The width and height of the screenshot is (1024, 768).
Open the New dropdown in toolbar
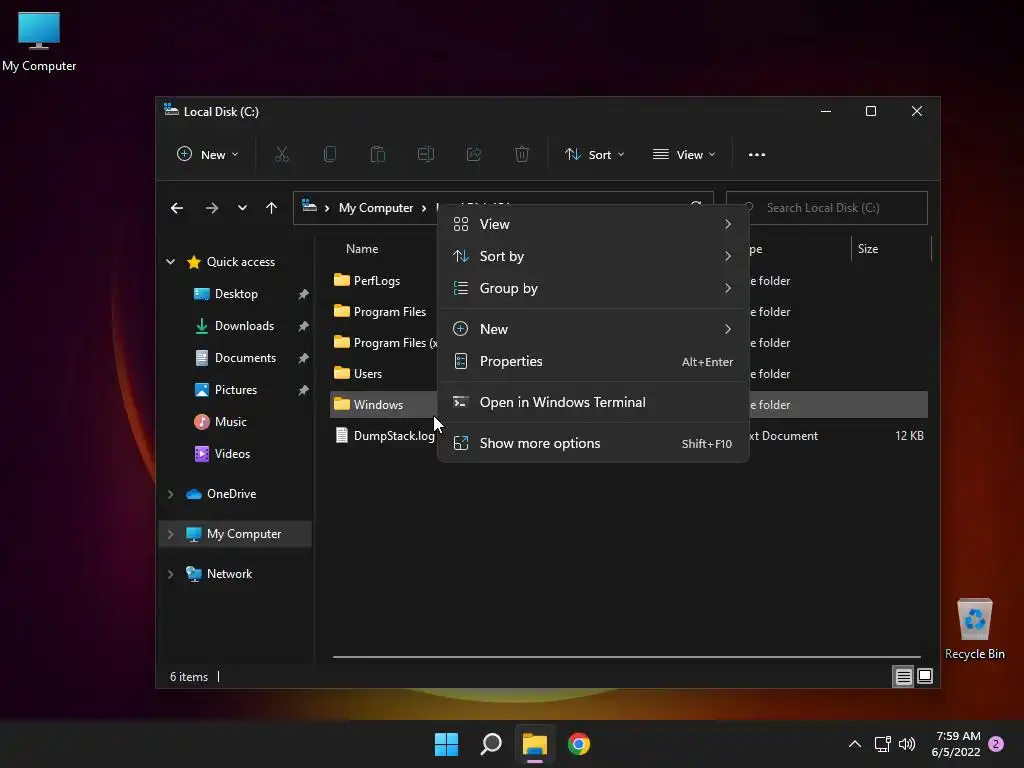(x=208, y=155)
